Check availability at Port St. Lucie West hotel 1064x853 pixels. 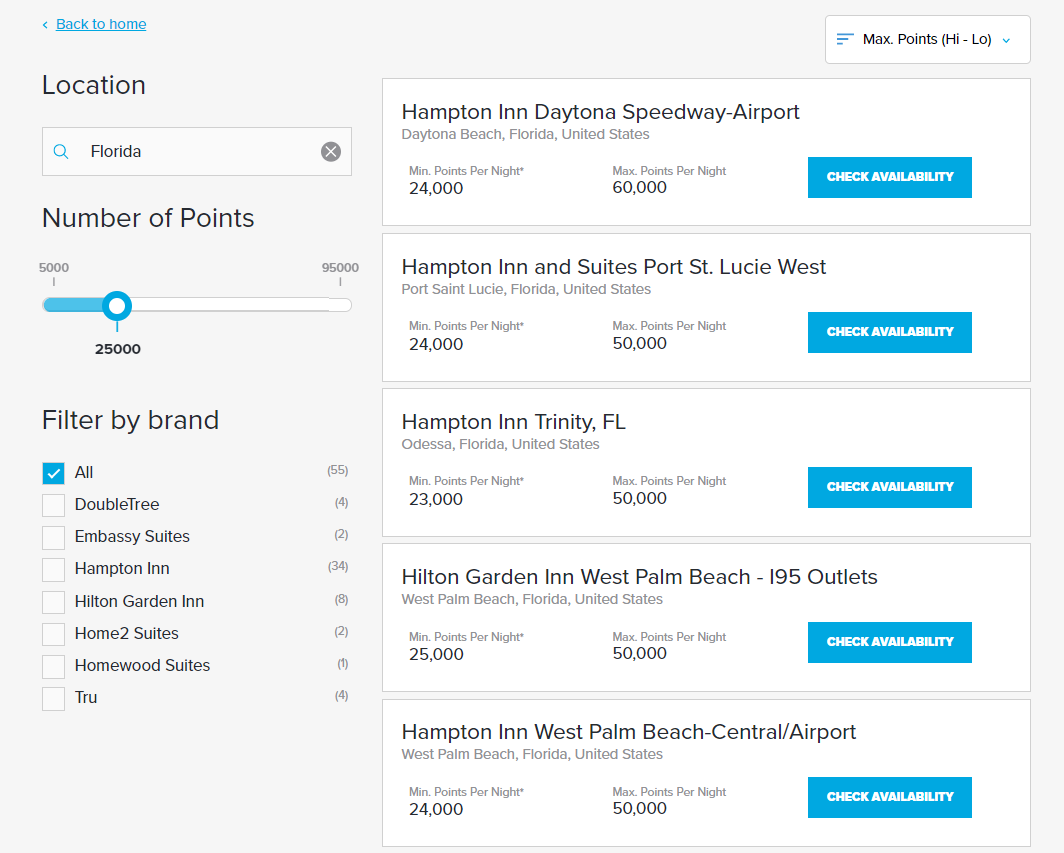[889, 332]
